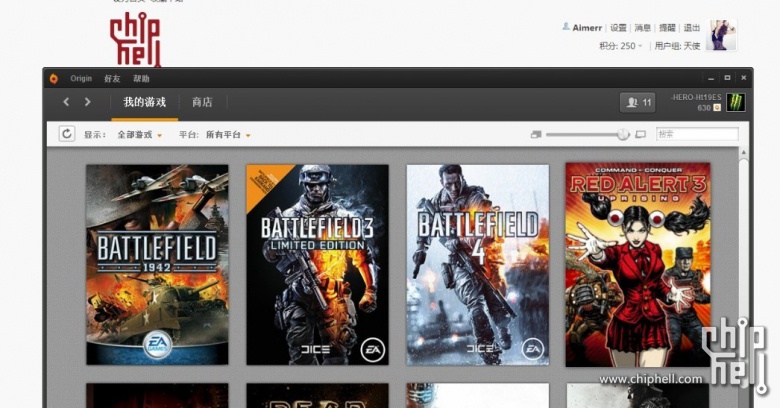The image size is (780, 408).
Task: Click the tile size slider handle
Action: pos(623,134)
